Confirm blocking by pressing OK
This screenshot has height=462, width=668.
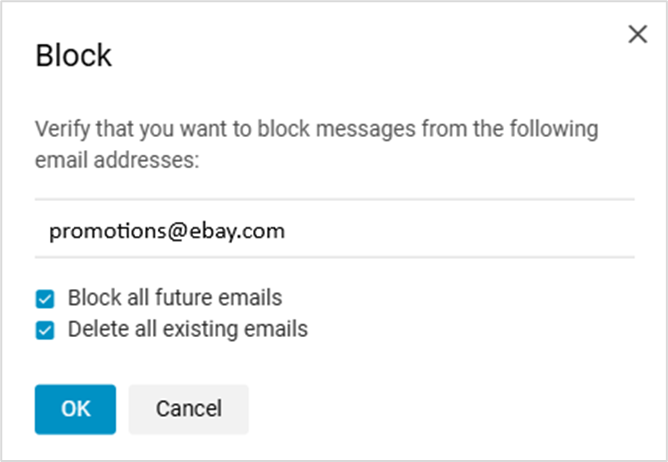(75, 409)
